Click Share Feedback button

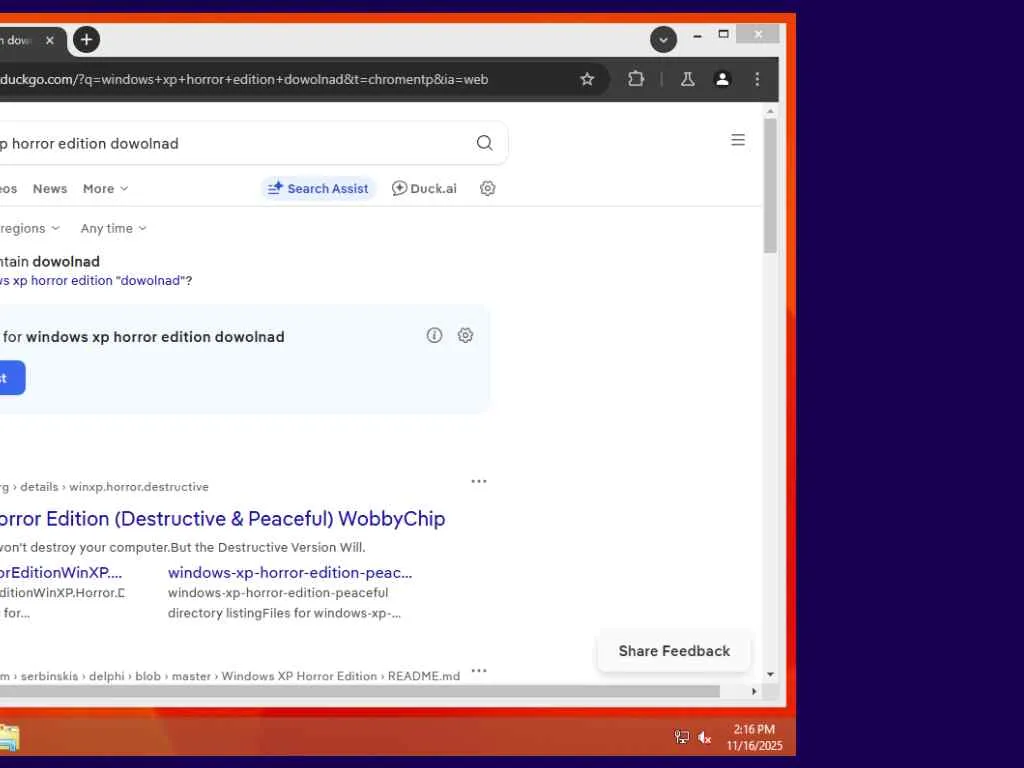674,651
